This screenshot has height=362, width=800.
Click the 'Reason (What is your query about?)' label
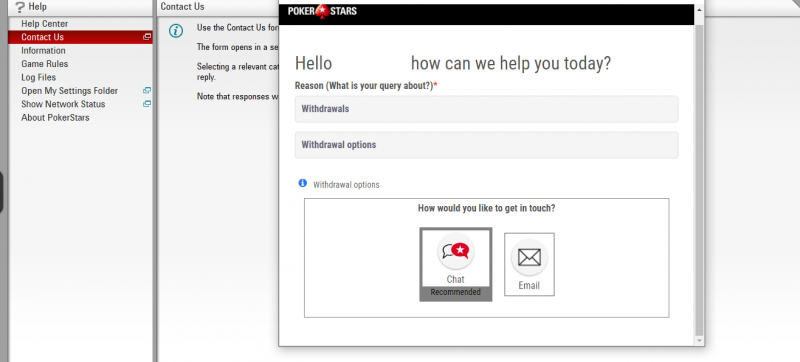366,86
